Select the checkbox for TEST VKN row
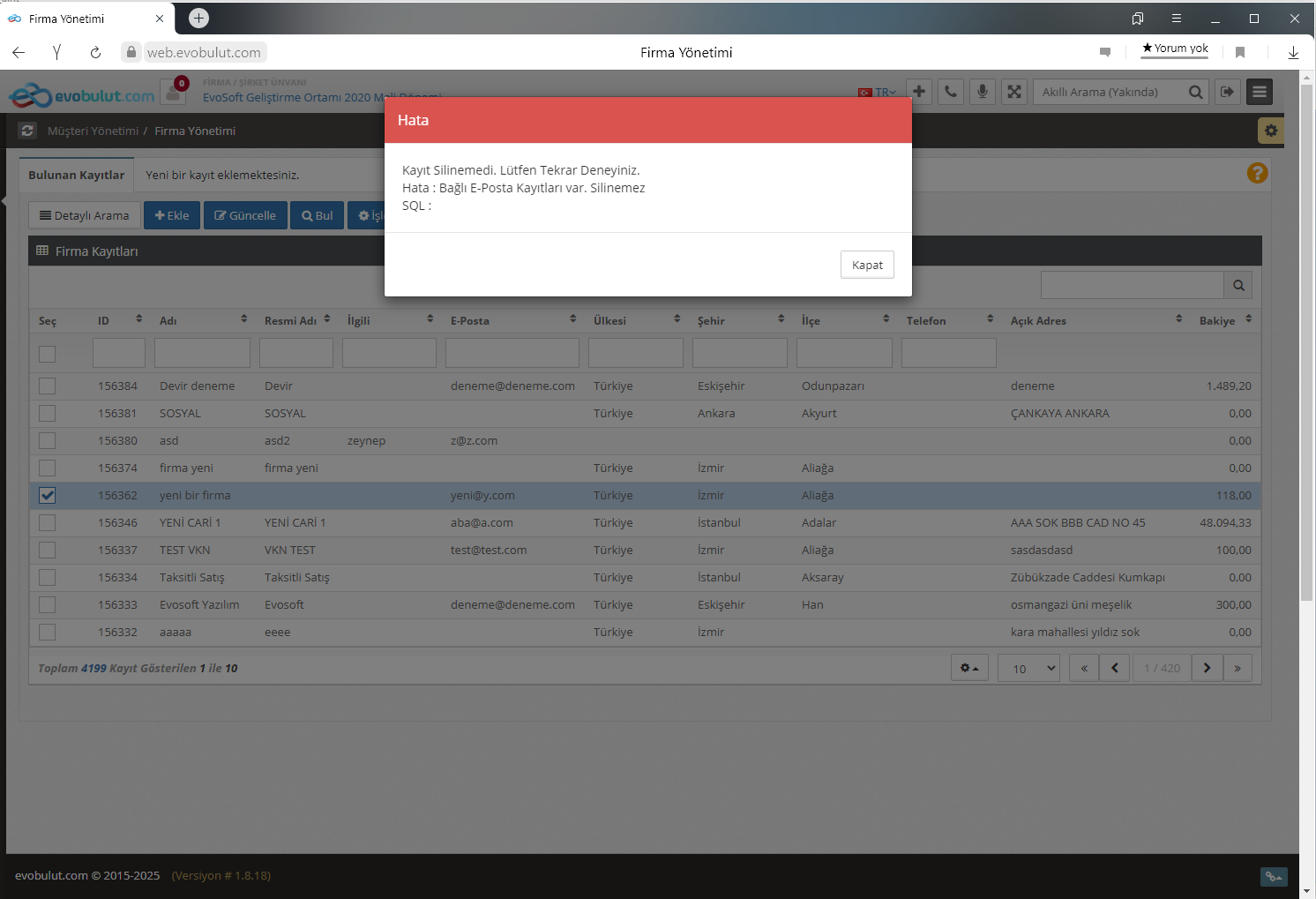 (48, 551)
